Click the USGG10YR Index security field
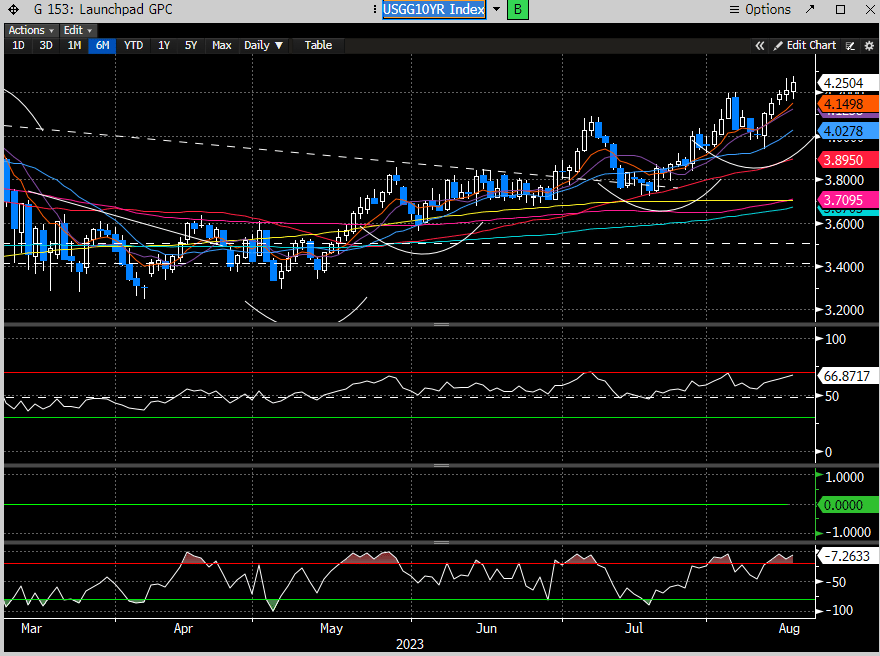Image resolution: width=880 pixels, height=656 pixels. [434, 10]
